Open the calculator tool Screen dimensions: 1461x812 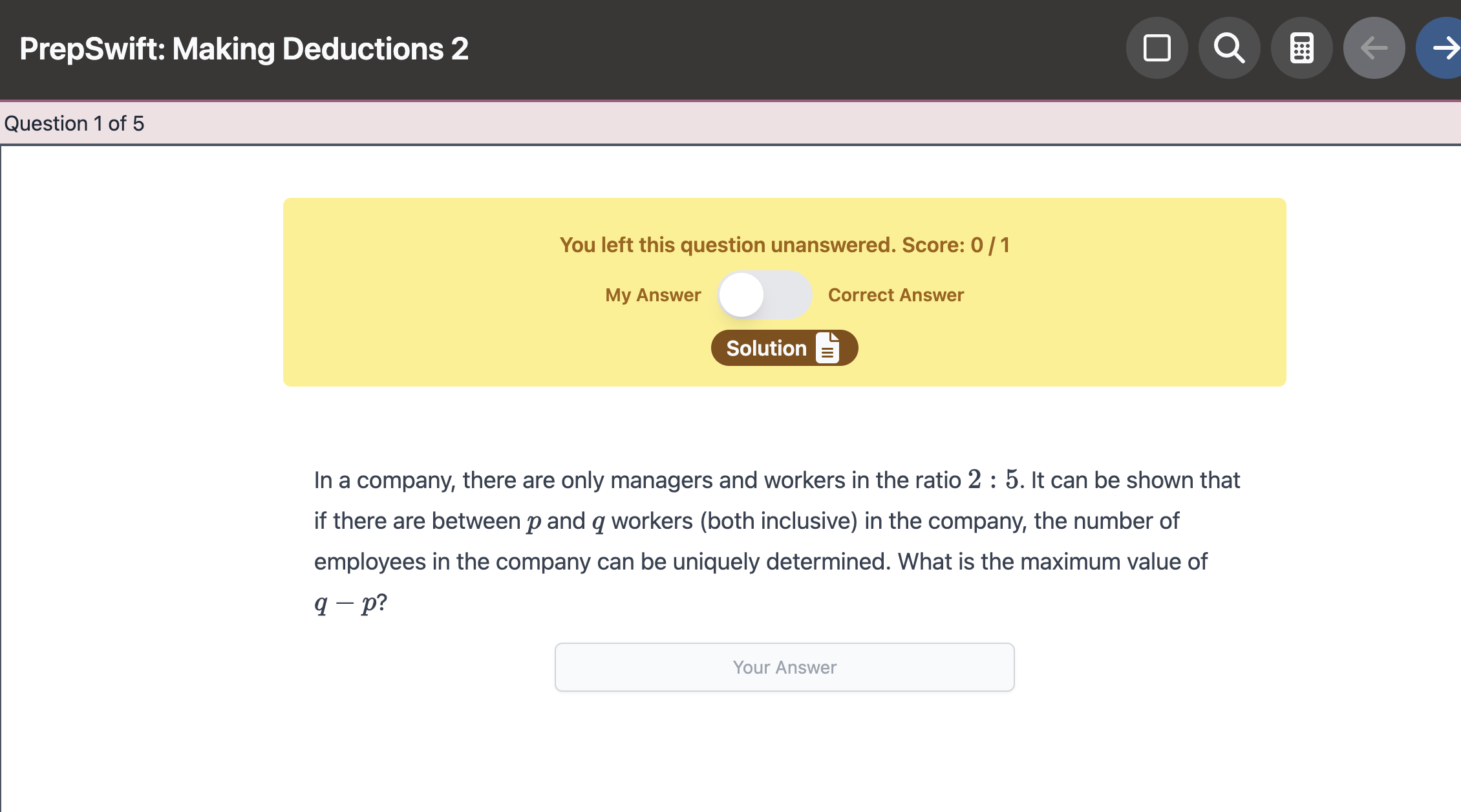coord(1301,48)
